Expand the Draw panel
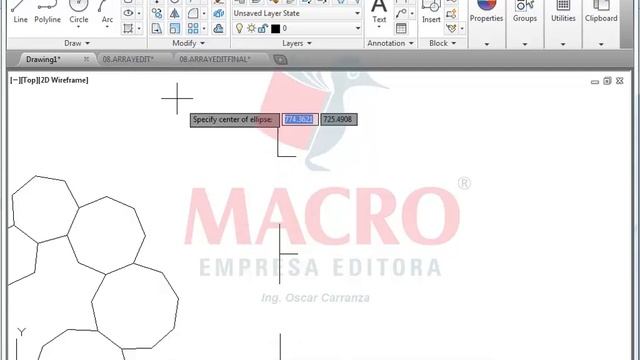640x360 pixels. [x=77, y=43]
